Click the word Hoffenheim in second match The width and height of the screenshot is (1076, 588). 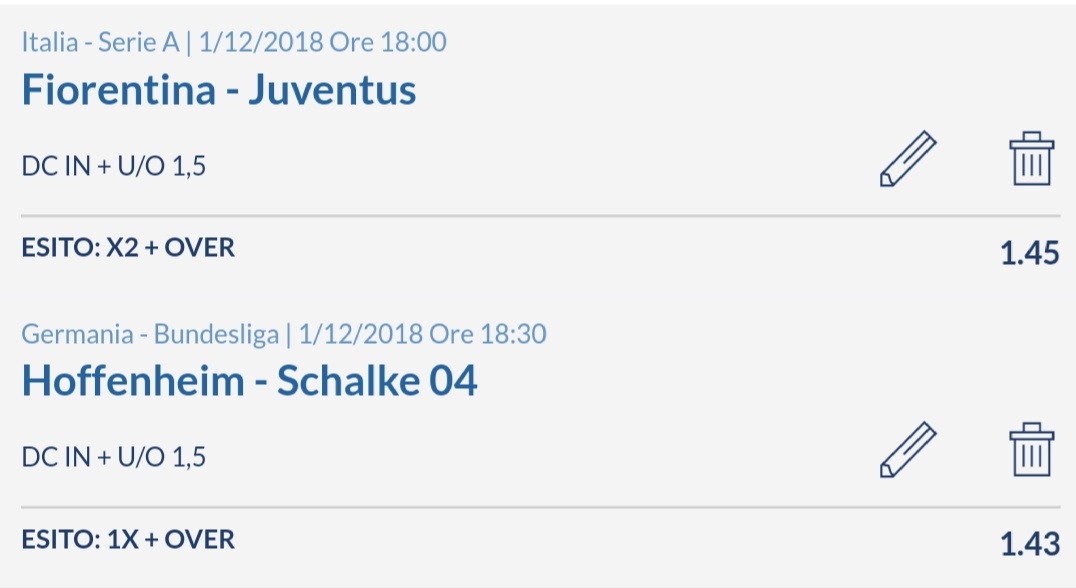[x=133, y=381]
